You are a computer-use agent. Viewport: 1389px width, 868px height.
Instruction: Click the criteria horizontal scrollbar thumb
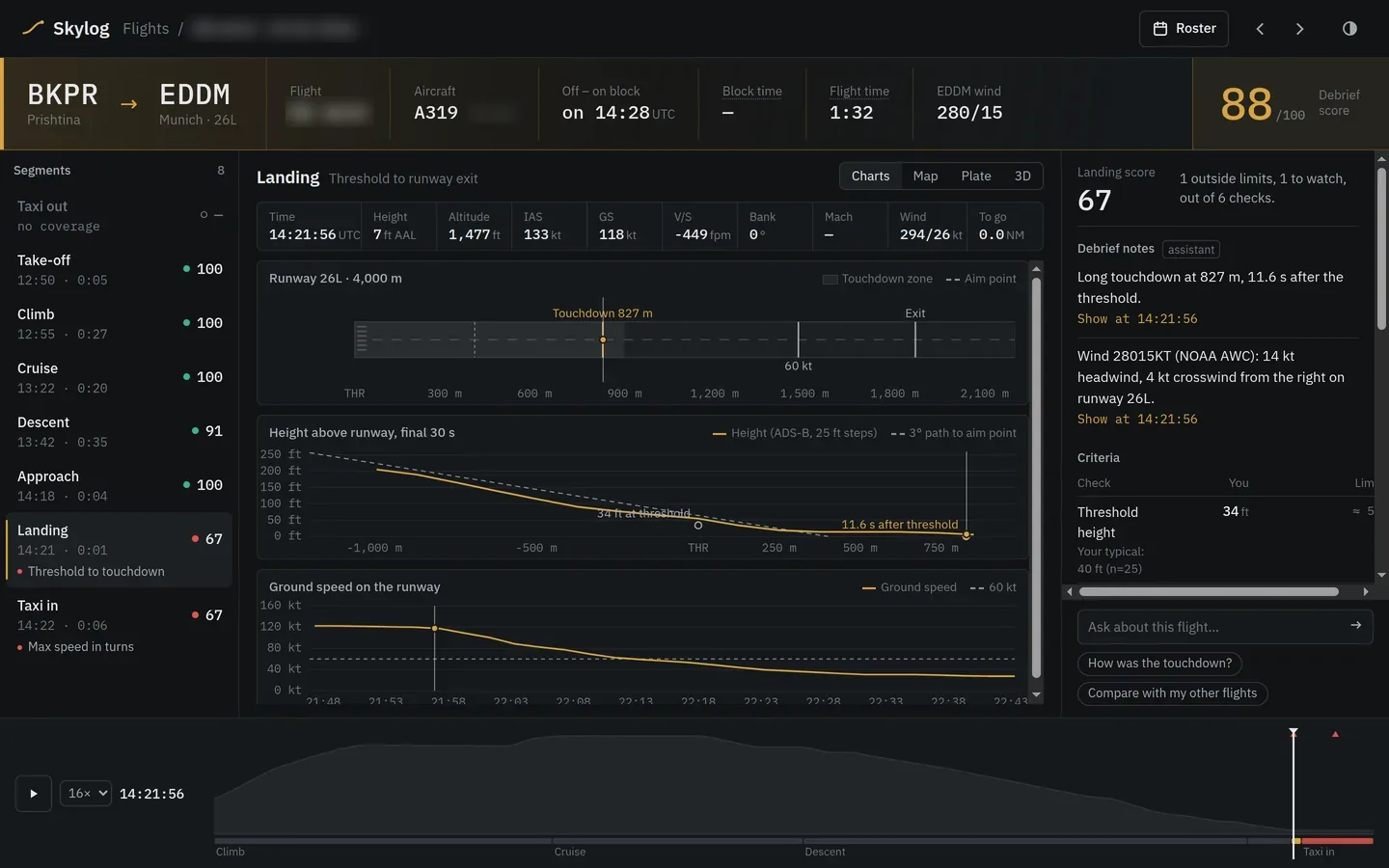coord(1209,591)
